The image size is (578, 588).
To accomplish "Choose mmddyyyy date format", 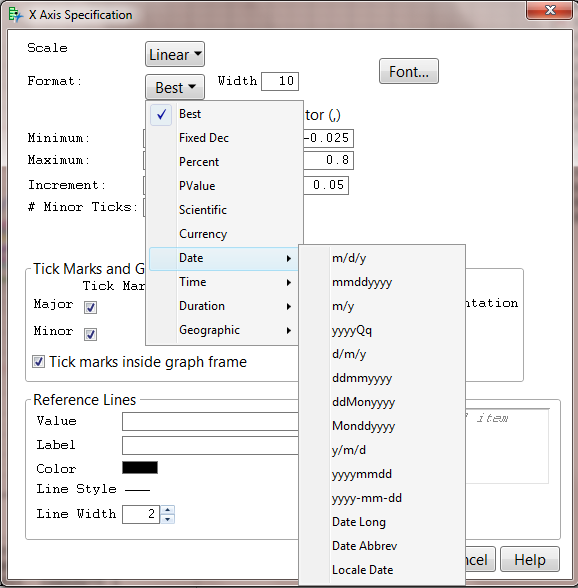I will pyautogui.click(x=382, y=282).
